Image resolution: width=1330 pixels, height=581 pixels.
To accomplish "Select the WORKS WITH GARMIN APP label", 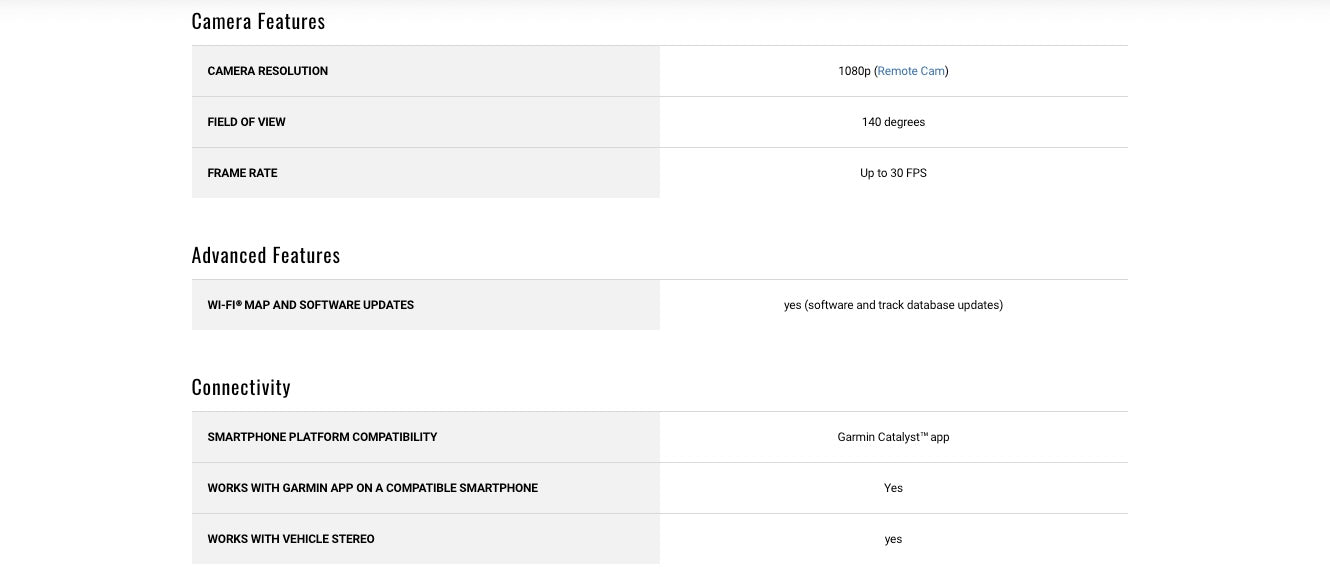I will 372,488.
